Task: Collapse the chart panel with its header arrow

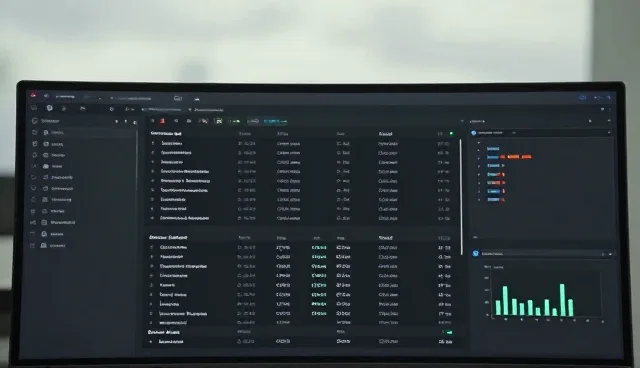Action: [610, 254]
